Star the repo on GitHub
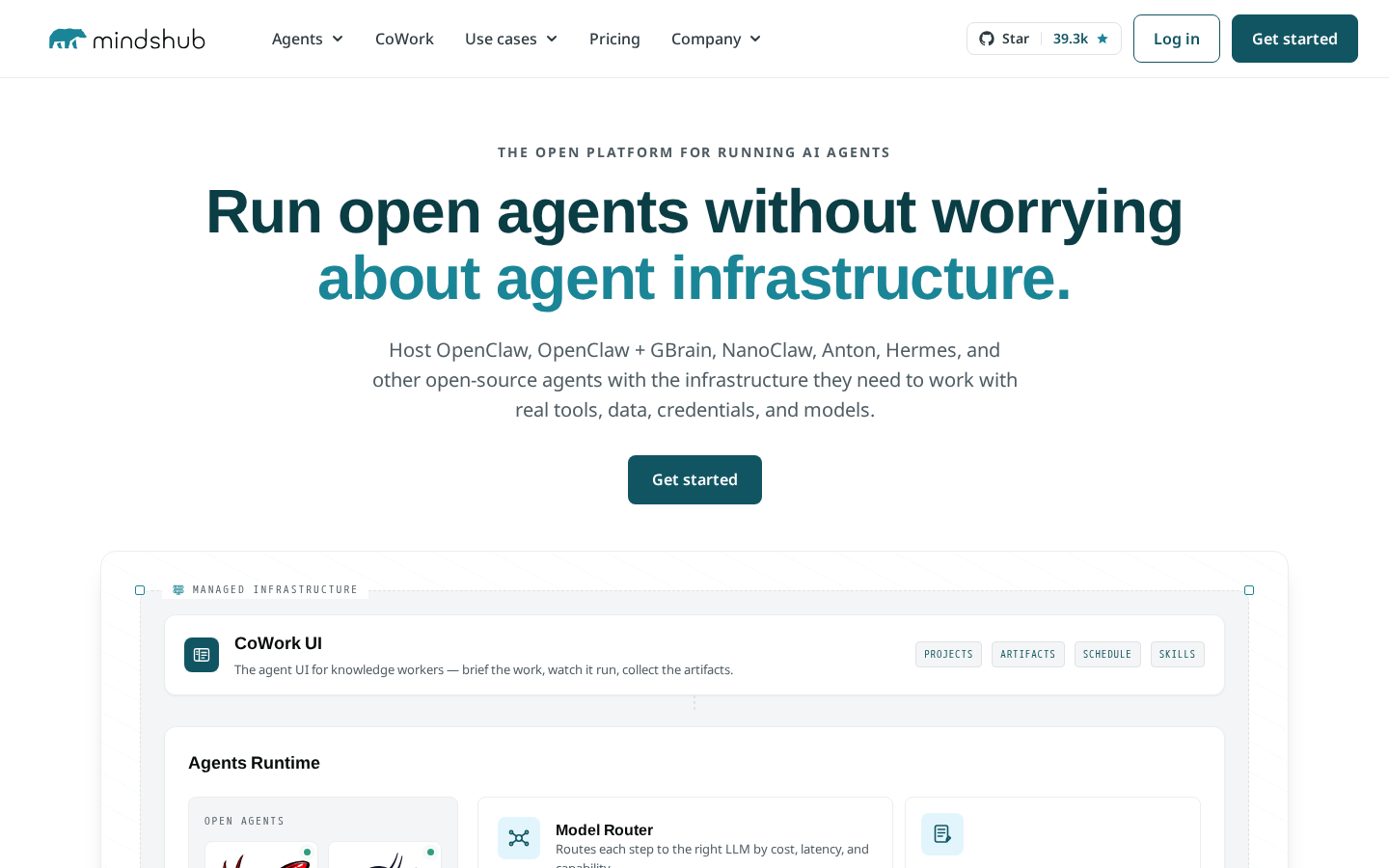This screenshot has width=1389, height=868. pos(1044,39)
